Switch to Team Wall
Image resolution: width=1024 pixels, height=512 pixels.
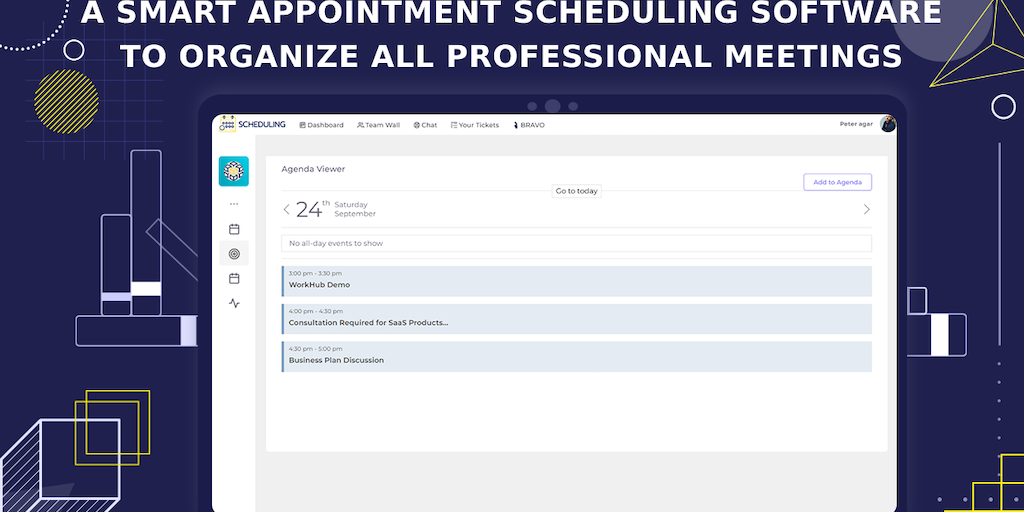pos(378,125)
